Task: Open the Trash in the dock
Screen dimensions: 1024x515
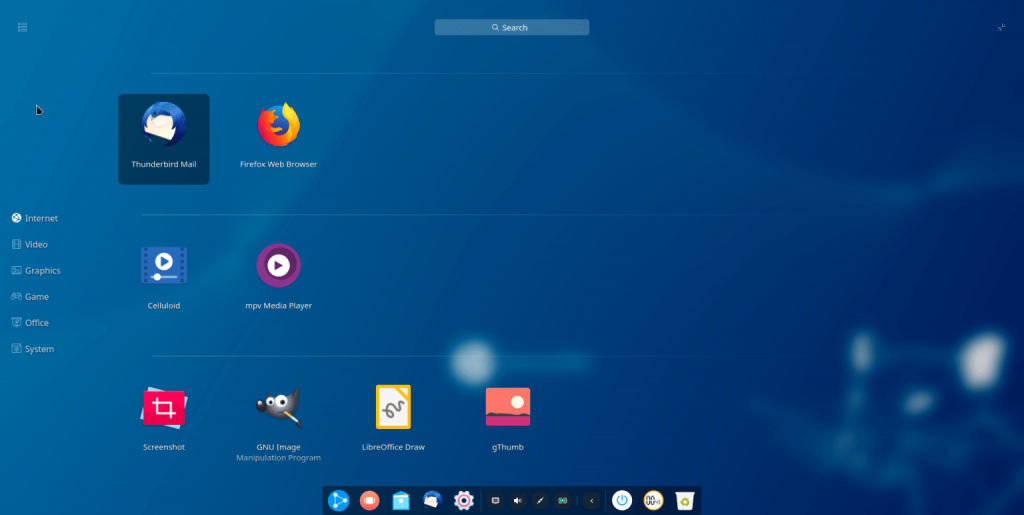Action: click(x=684, y=501)
